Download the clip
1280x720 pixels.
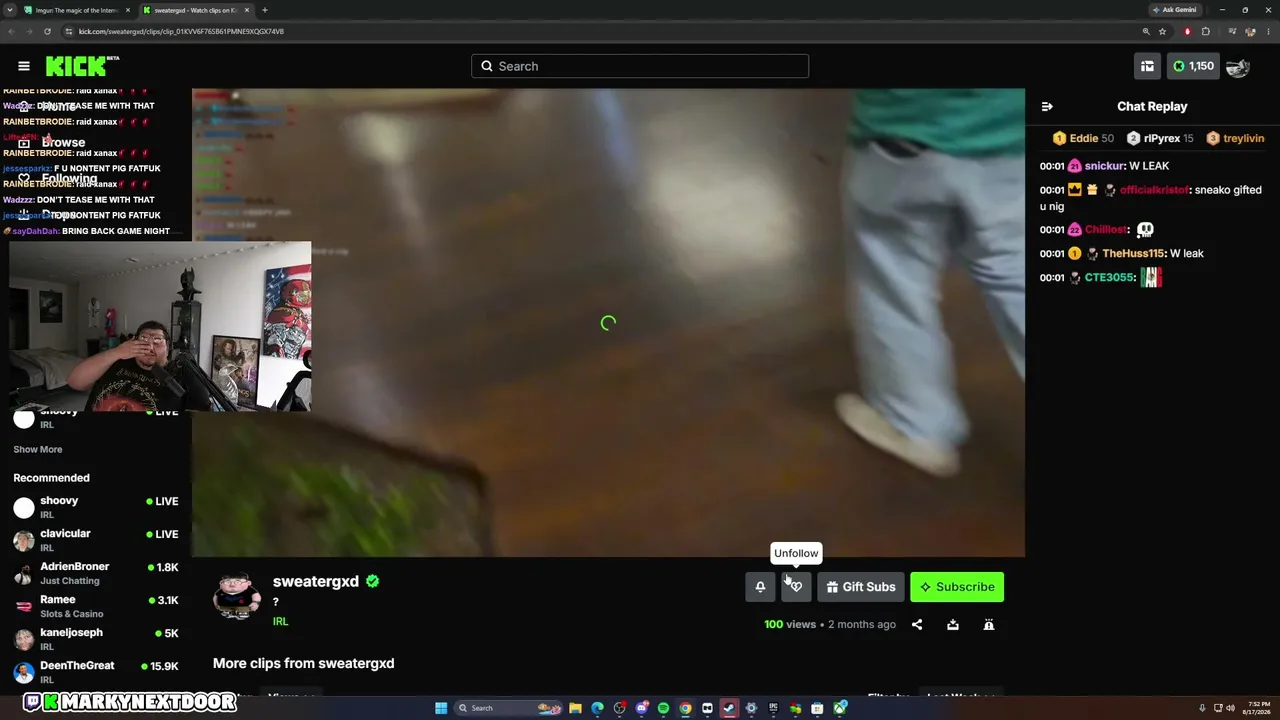(x=953, y=625)
